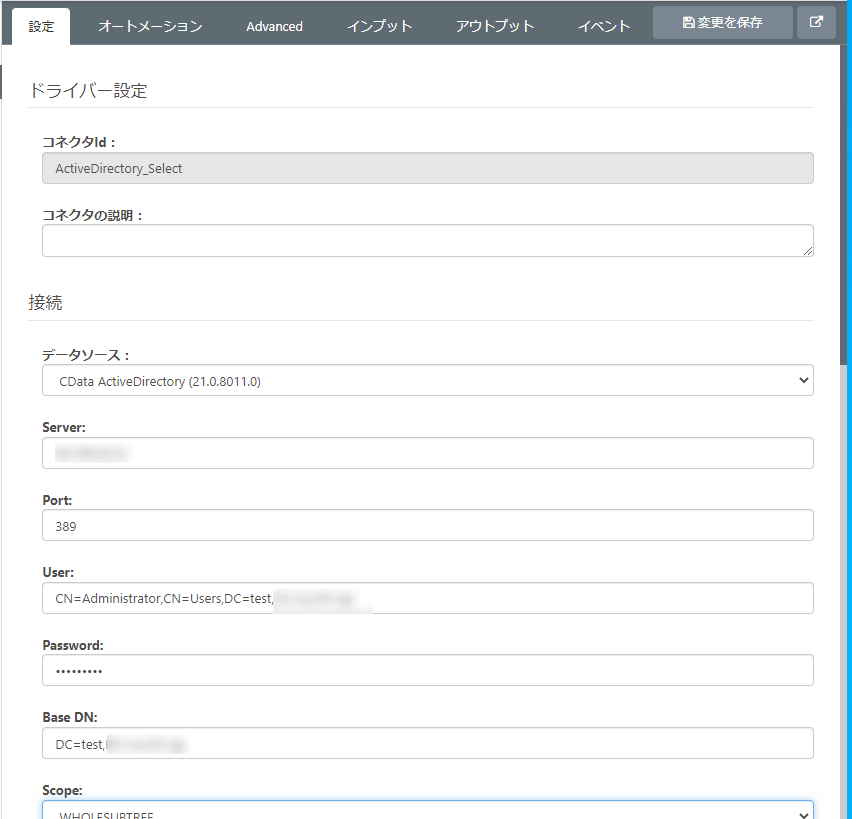Click into the Server field
The width and height of the screenshot is (852, 819).
tap(427, 453)
